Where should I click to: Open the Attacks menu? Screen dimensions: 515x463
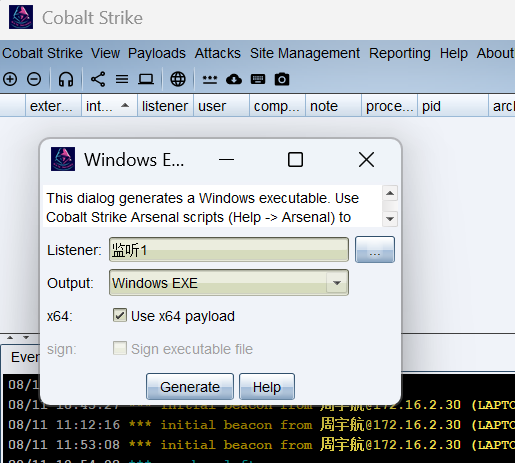[218, 53]
